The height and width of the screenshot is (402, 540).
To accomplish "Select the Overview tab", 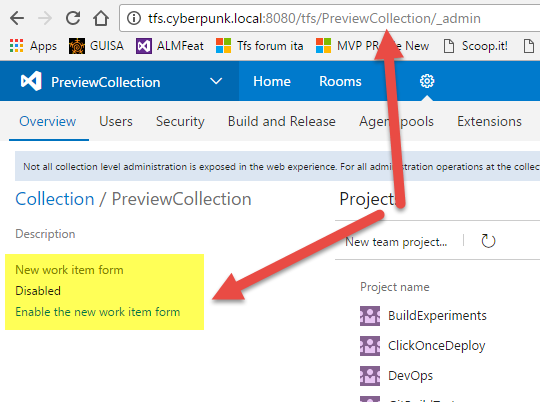I will click(48, 121).
